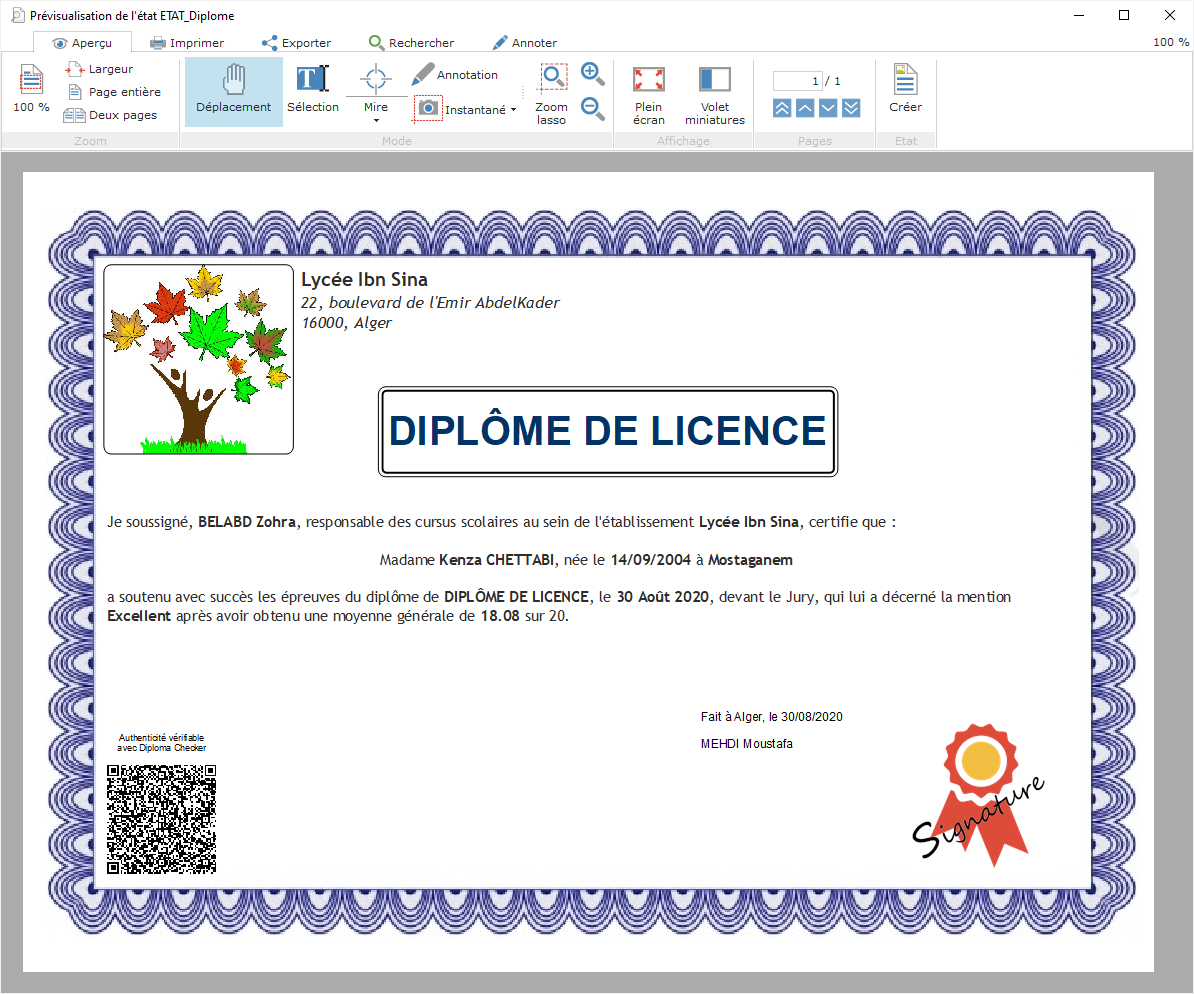Image resolution: width=1194 pixels, height=994 pixels.
Task: Select the Annotation pencil tool
Action: coord(455,75)
